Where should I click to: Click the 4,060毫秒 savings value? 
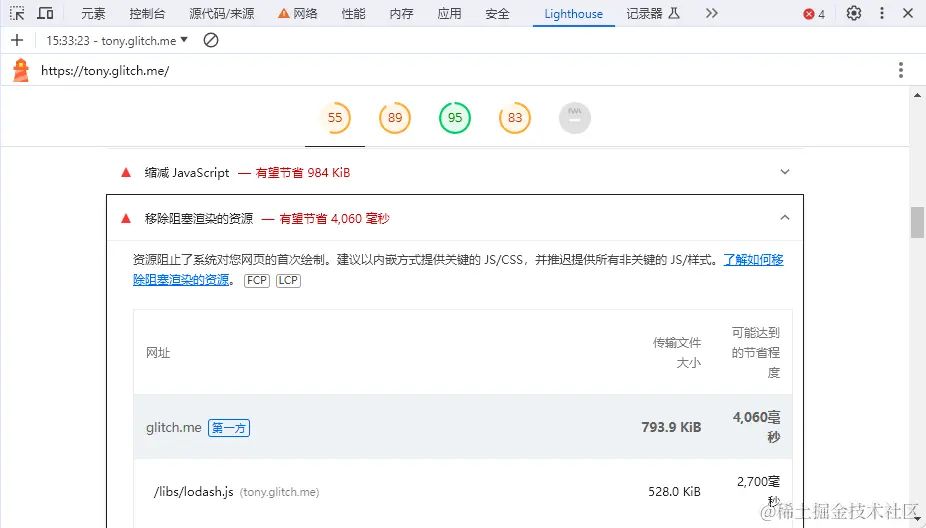(757, 427)
